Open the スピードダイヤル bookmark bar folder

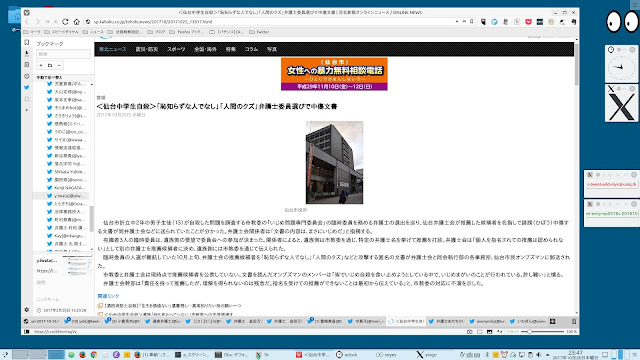(62, 32)
